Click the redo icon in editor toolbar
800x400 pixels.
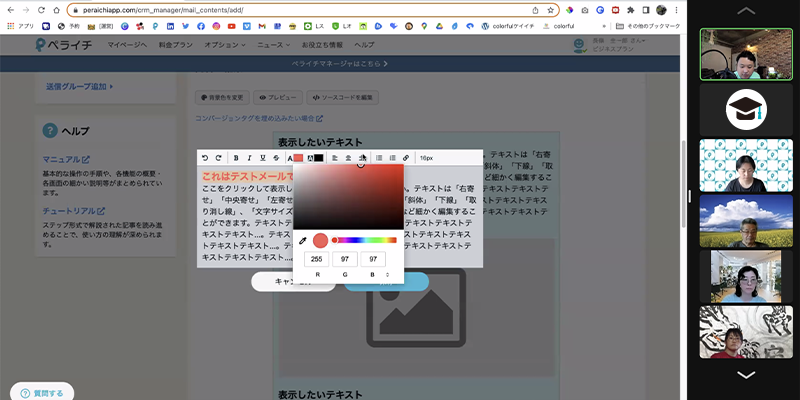pos(219,158)
